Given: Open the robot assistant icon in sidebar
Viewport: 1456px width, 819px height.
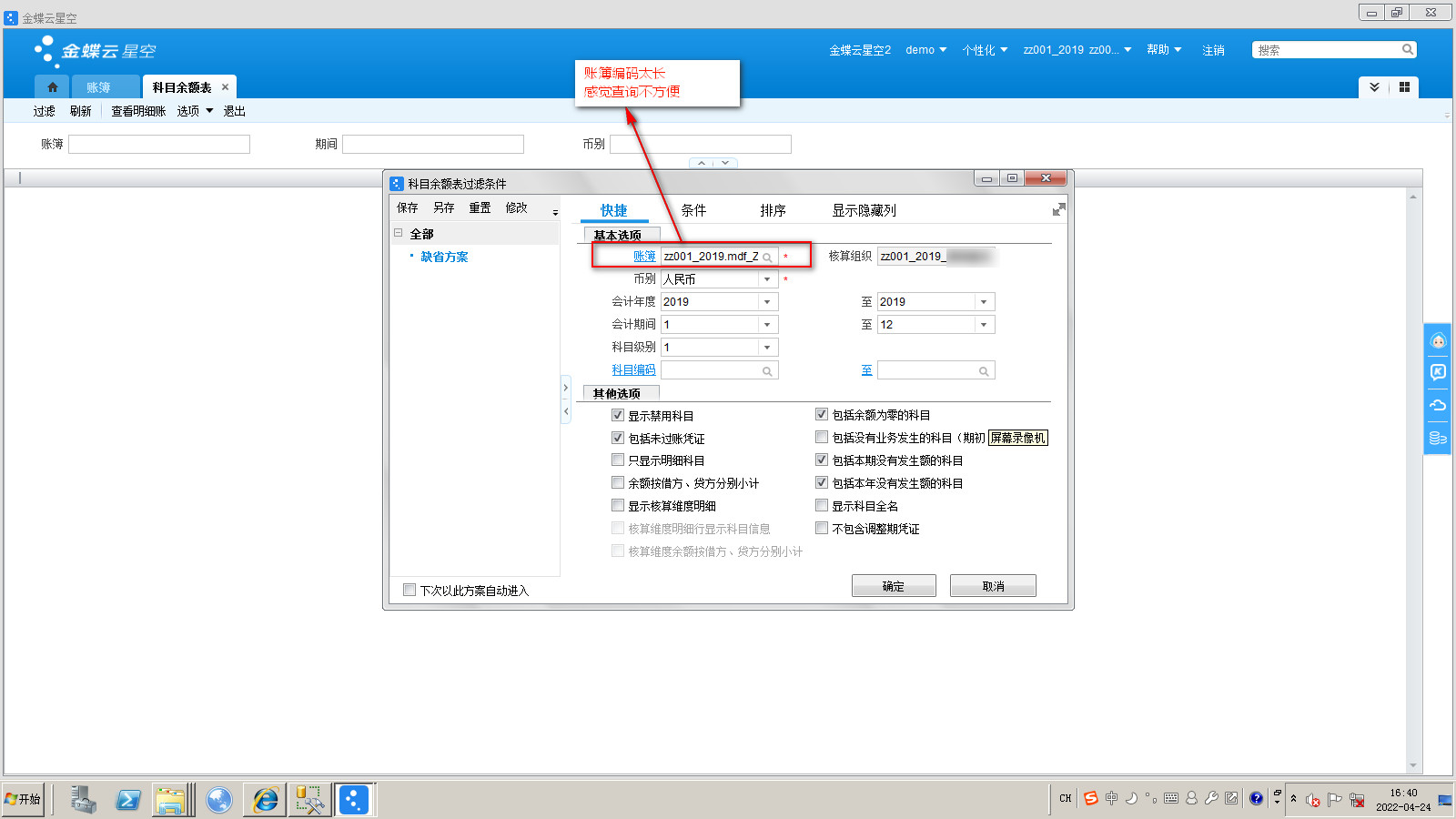Looking at the screenshot, I should (1438, 341).
